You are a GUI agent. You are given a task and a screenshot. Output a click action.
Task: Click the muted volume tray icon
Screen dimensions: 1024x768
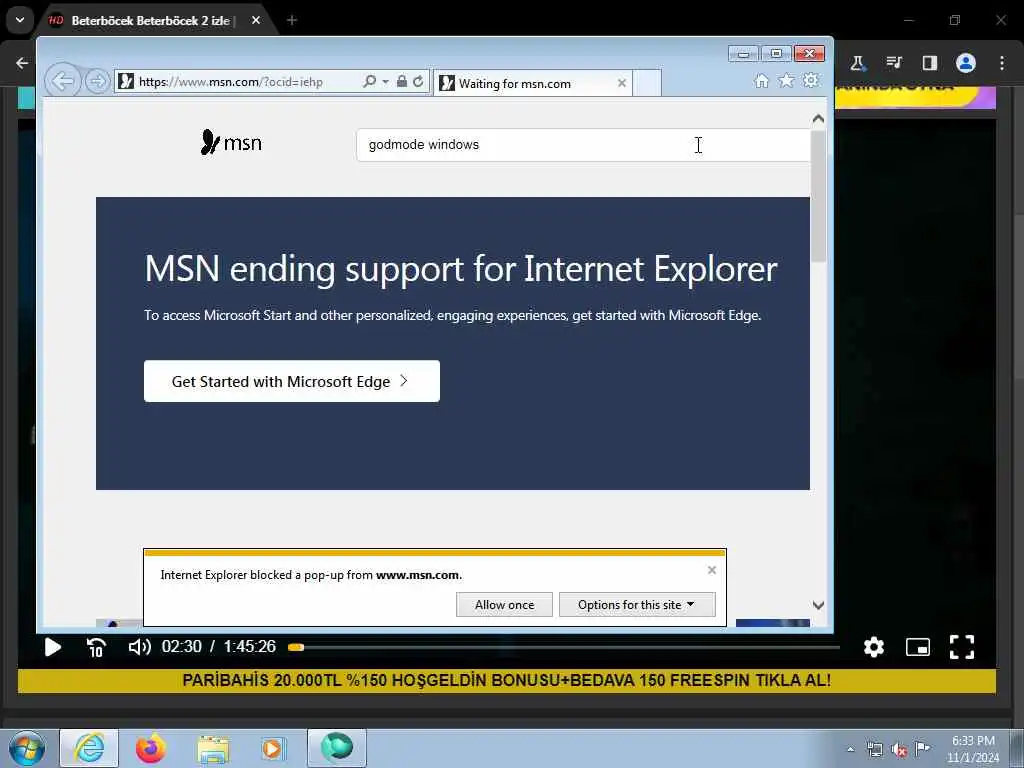899,749
